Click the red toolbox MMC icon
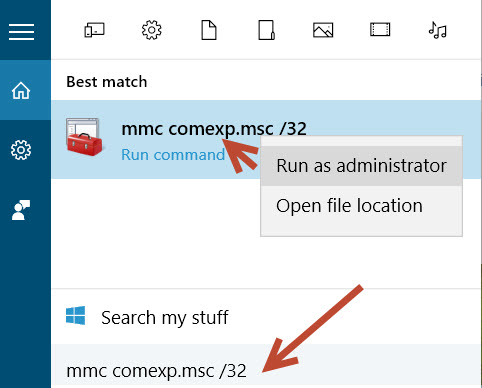The image size is (482, 388). [x=84, y=137]
